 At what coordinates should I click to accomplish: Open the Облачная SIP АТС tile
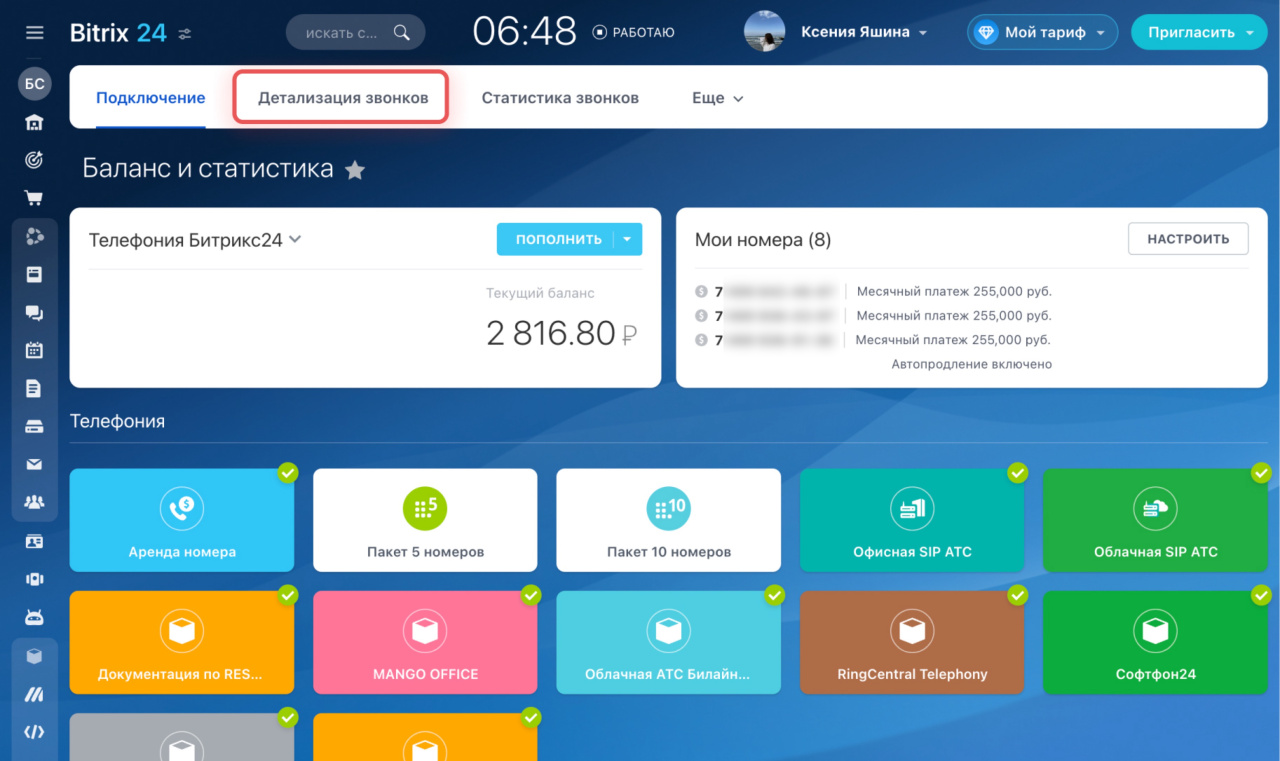tap(1155, 520)
